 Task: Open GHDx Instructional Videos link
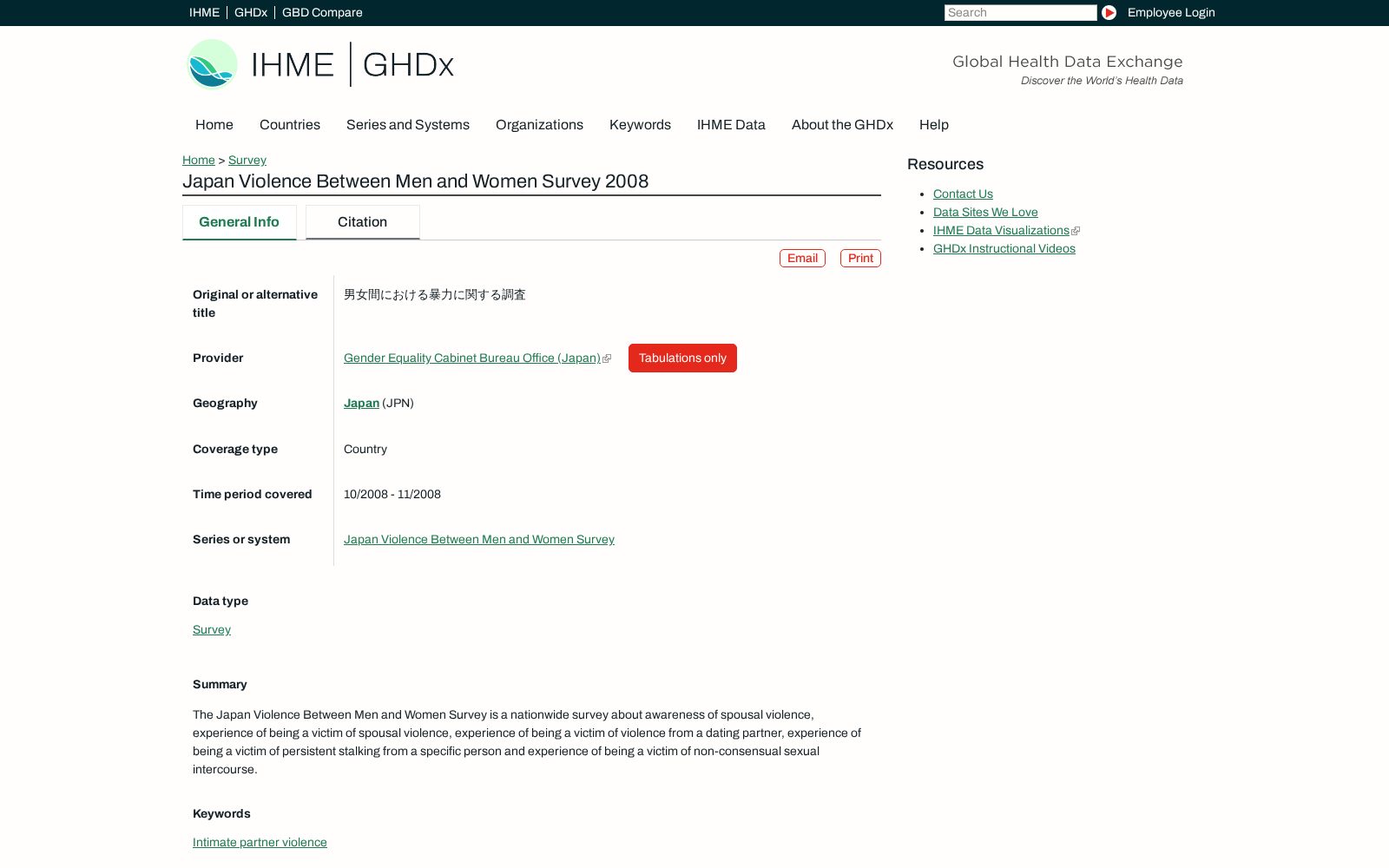click(1004, 248)
